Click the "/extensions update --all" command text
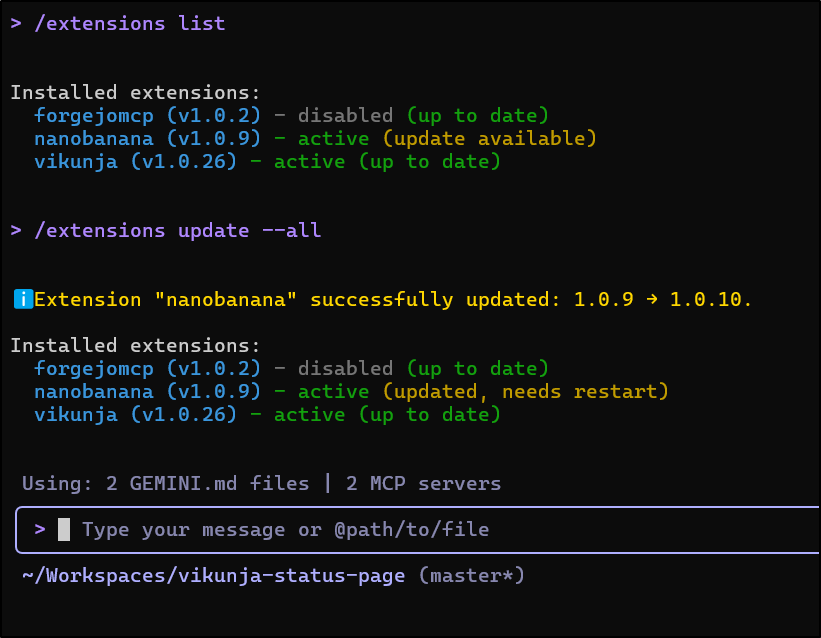821x638 pixels. tap(178, 230)
